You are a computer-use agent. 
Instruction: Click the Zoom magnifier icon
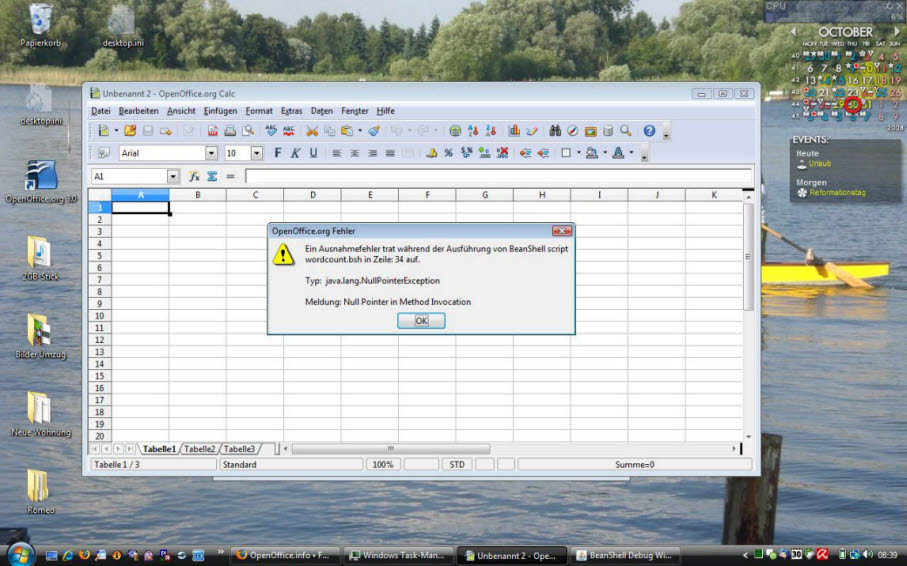point(626,131)
